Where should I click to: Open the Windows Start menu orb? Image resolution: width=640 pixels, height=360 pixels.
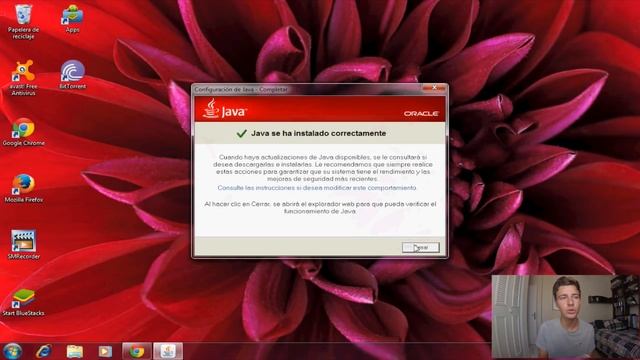(x=12, y=351)
